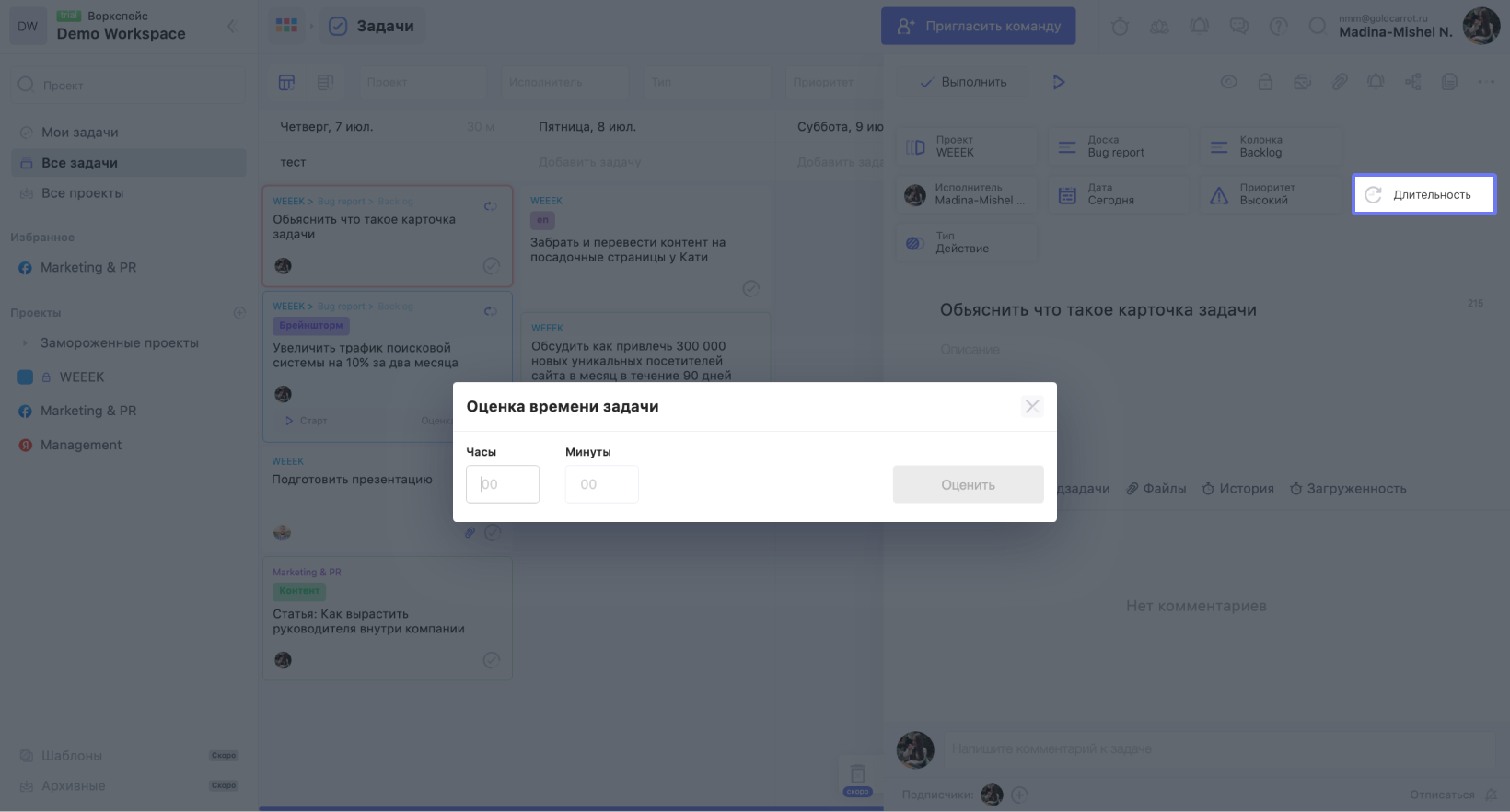Toggle the task watch eye icon
This screenshot has height=812, width=1510.
point(1228,82)
